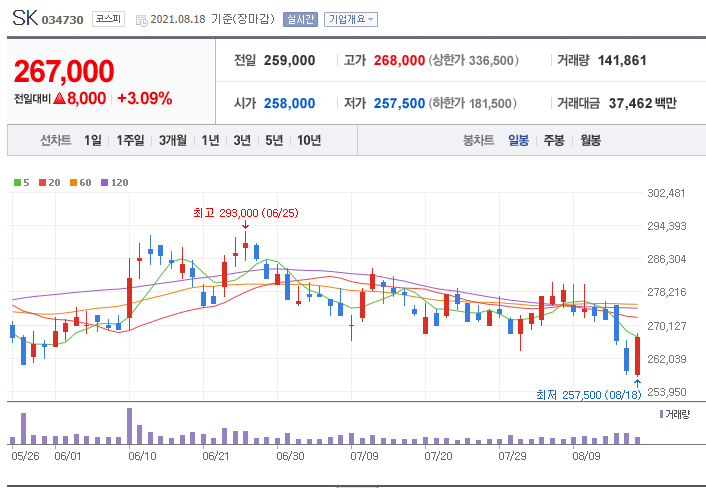This screenshot has height=488, width=706.
Task: Click the 253,950 price axis label
Action: tap(666, 392)
